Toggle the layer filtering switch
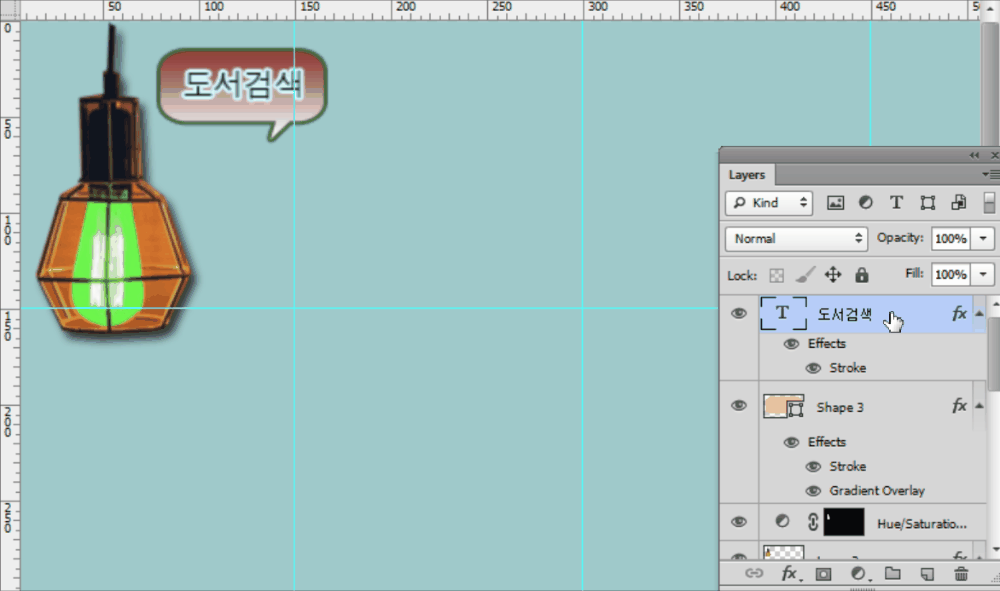The width and height of the screenshot is (1000, 591). (x=989, y=203)
